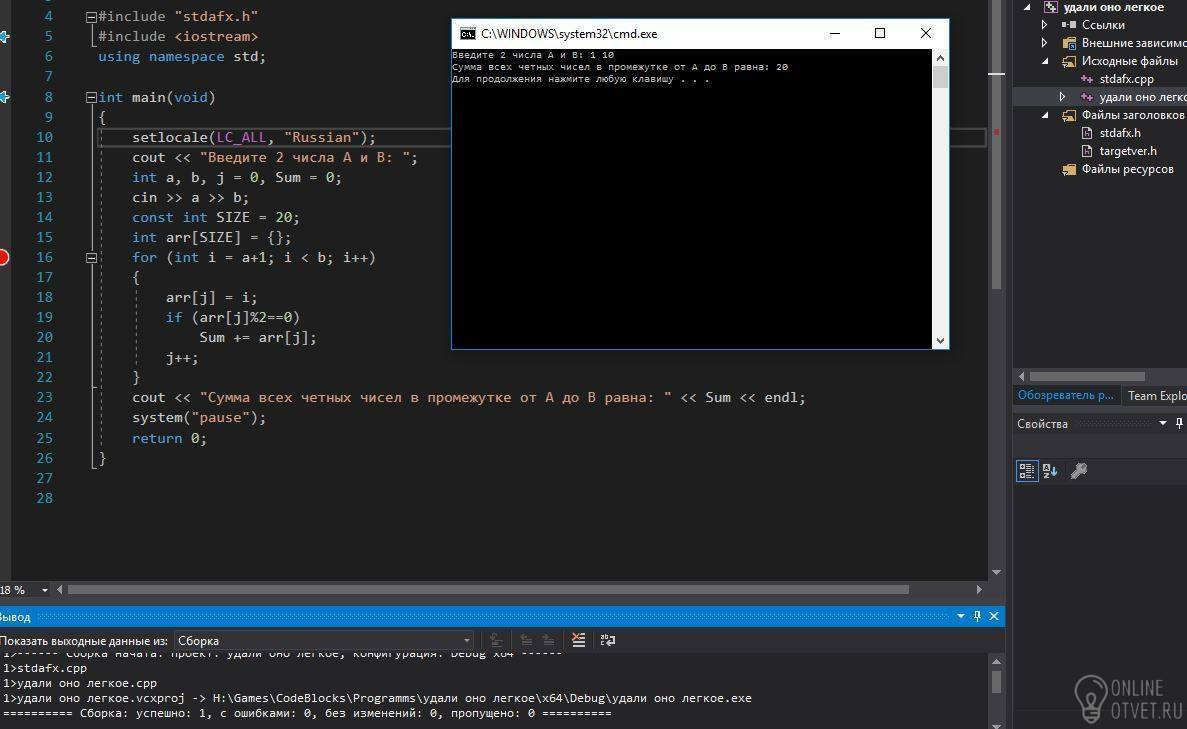Switch to the Обозреватель решений tab
The height and width of the screenshot is (729, 1187).
(1065, 395)
